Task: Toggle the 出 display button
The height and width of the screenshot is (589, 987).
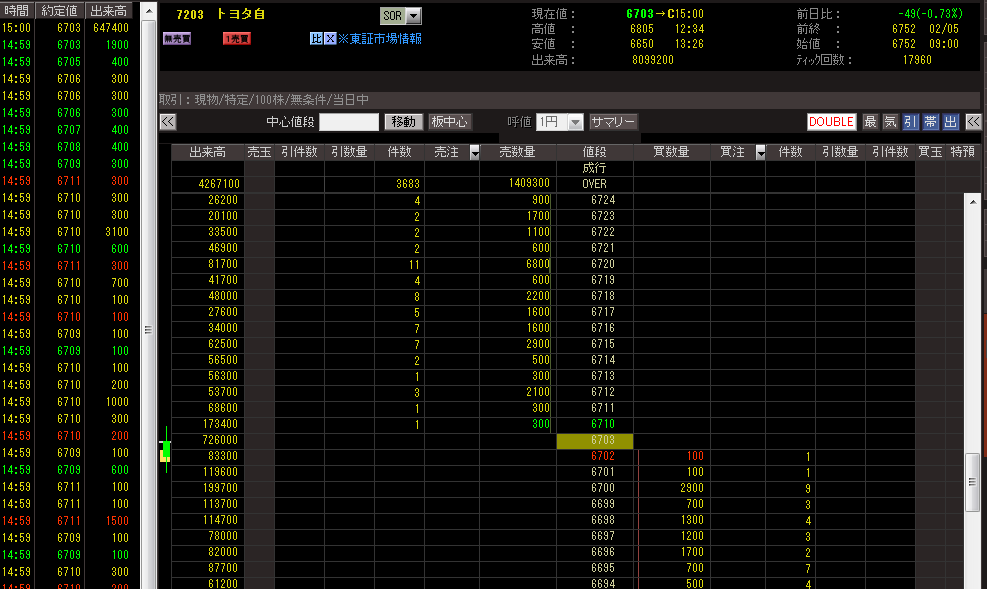Action: pyautogui.click(x=950, y=121)
